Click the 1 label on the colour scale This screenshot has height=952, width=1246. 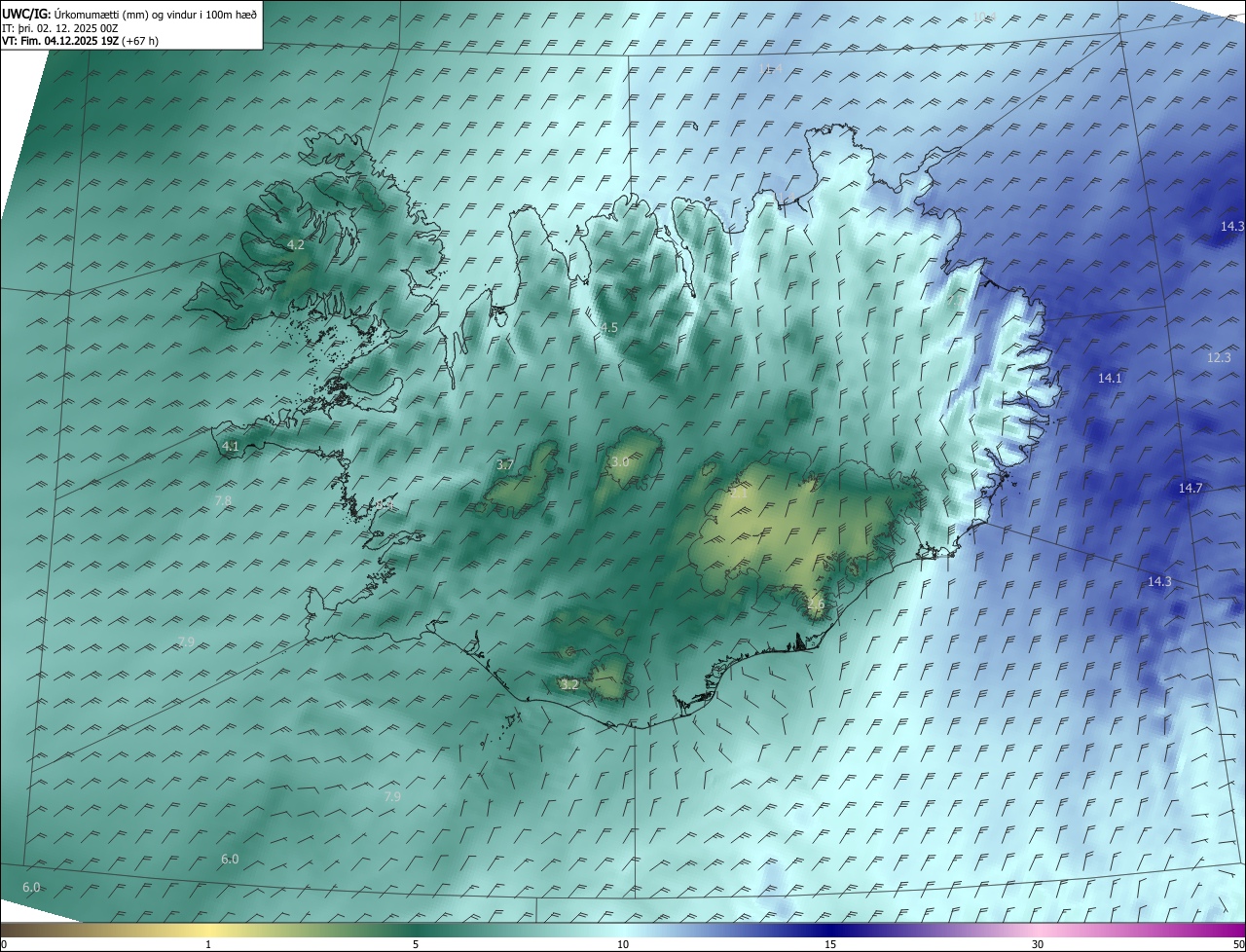[208, 944]
